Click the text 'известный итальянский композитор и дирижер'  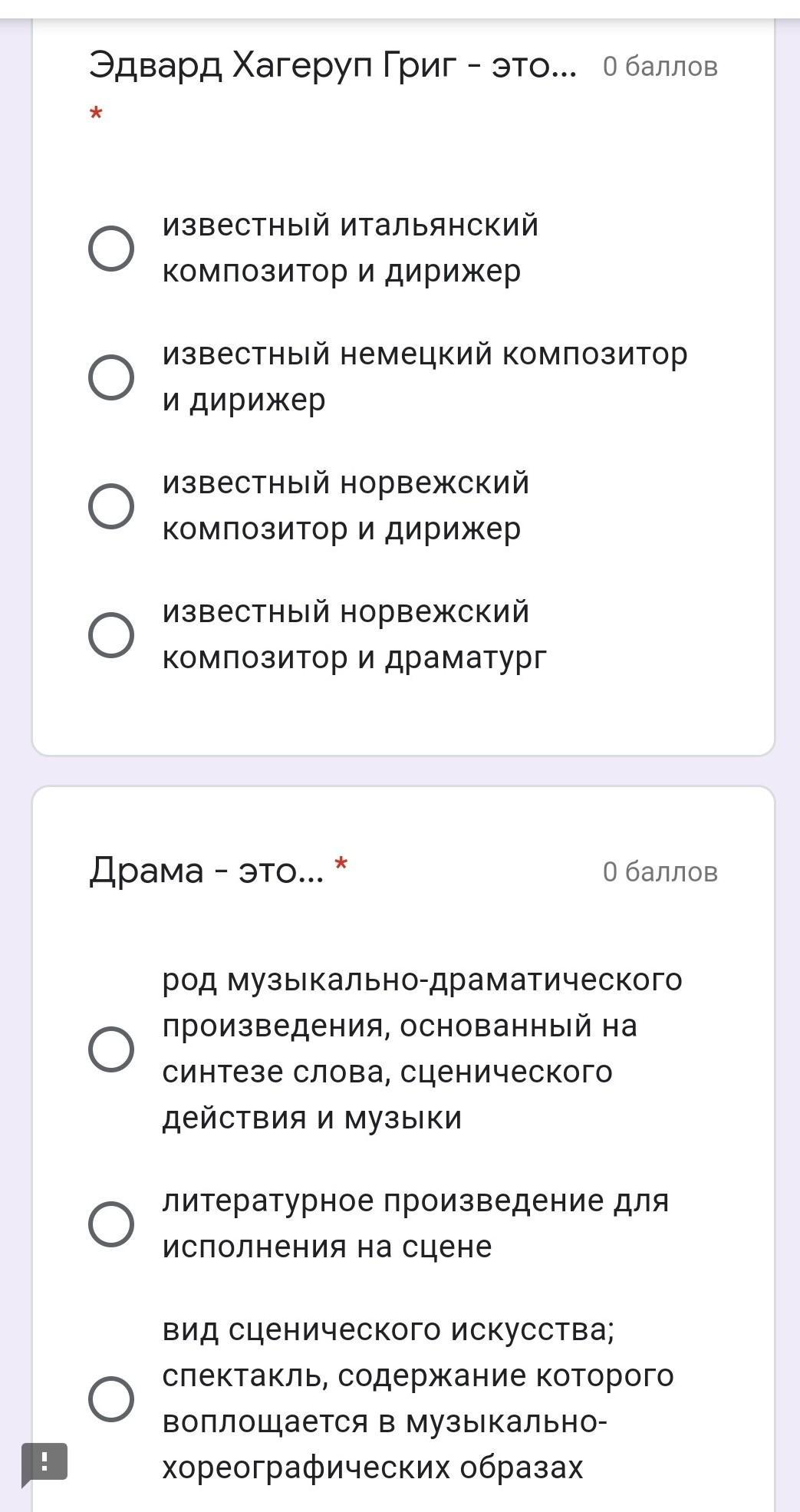tap(350, 248)
